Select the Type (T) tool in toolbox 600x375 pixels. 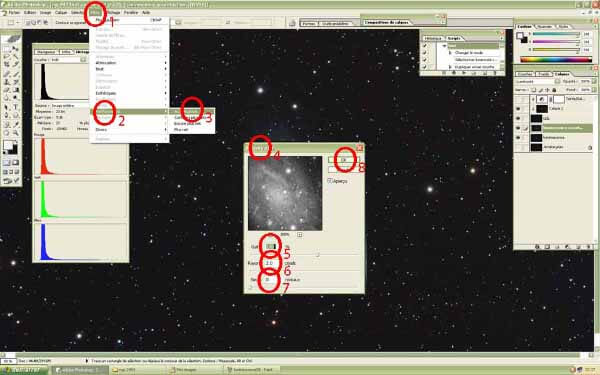coord(16,107)
